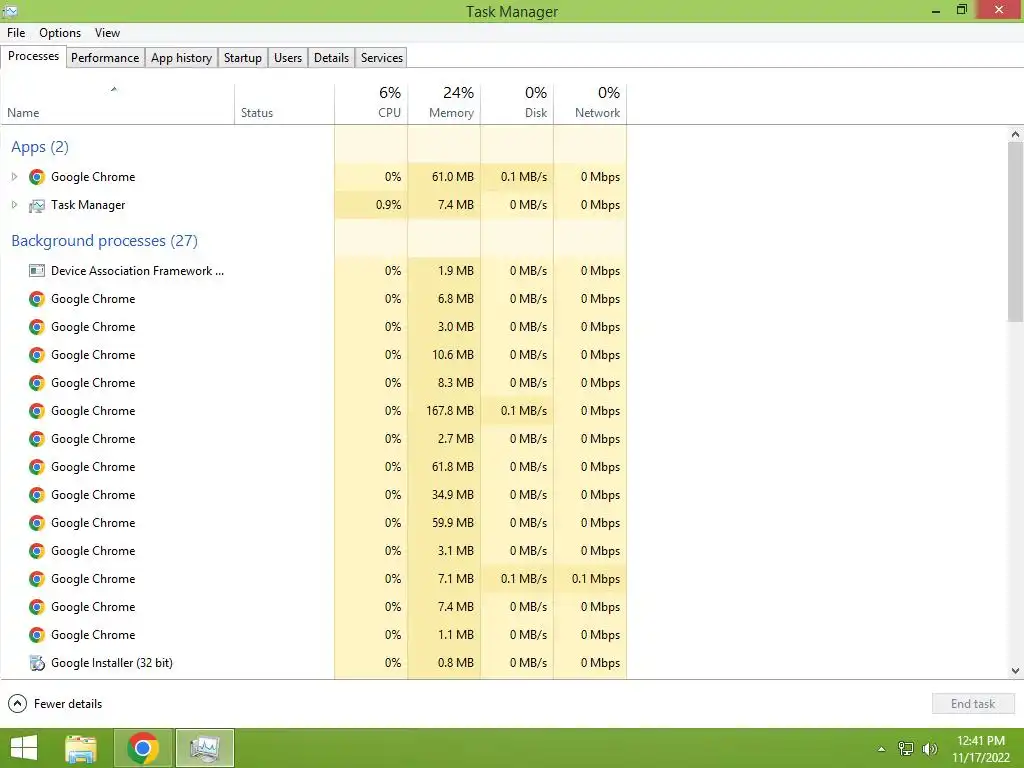The height and width of the screenshot is (768, 1024).
Task: Click the Chrome icon in the 3.1 MB row
Action: click(x=37, y=551)
